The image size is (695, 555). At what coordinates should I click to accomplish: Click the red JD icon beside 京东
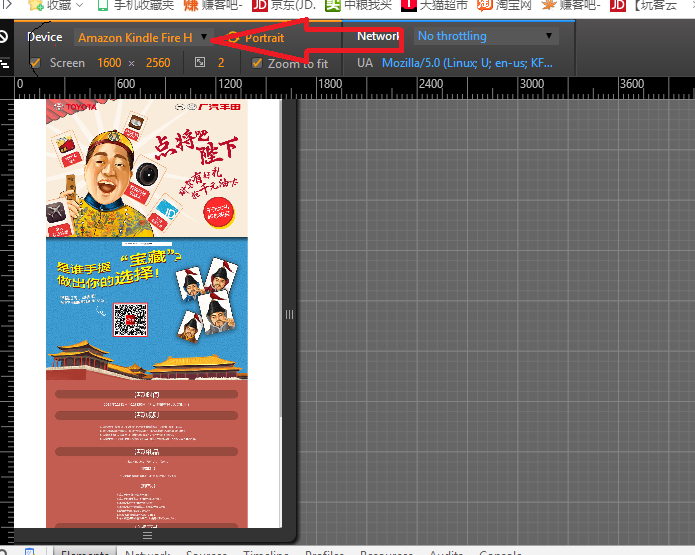260,5
